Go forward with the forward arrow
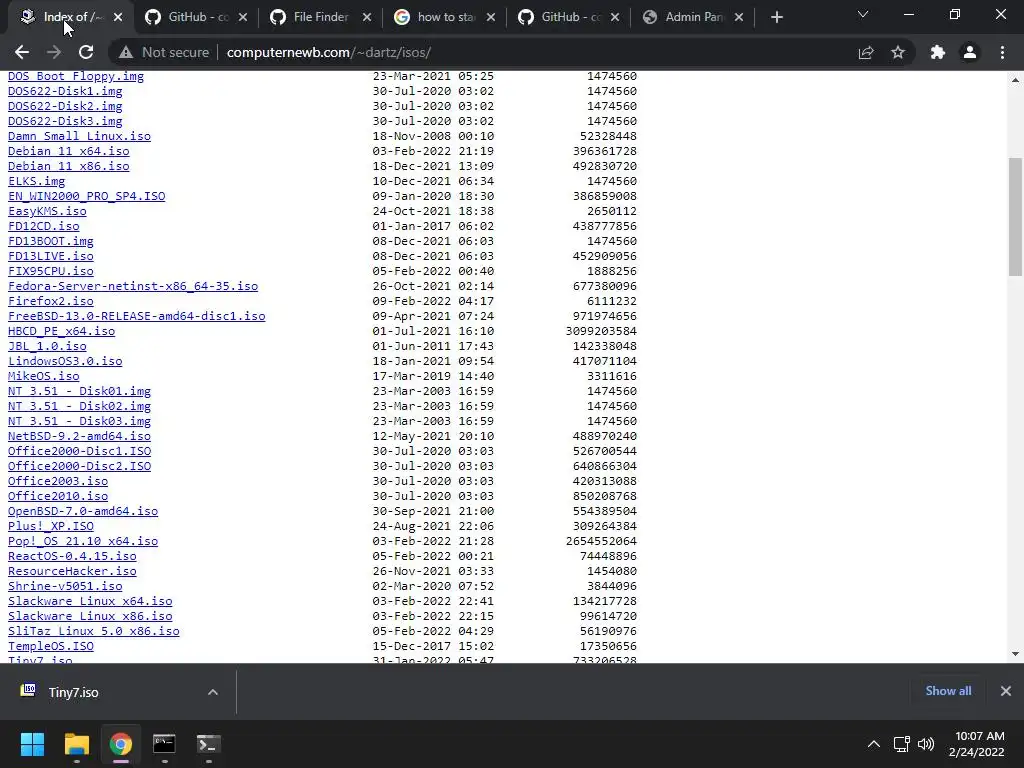1024x768 pixels. point(54,52)
